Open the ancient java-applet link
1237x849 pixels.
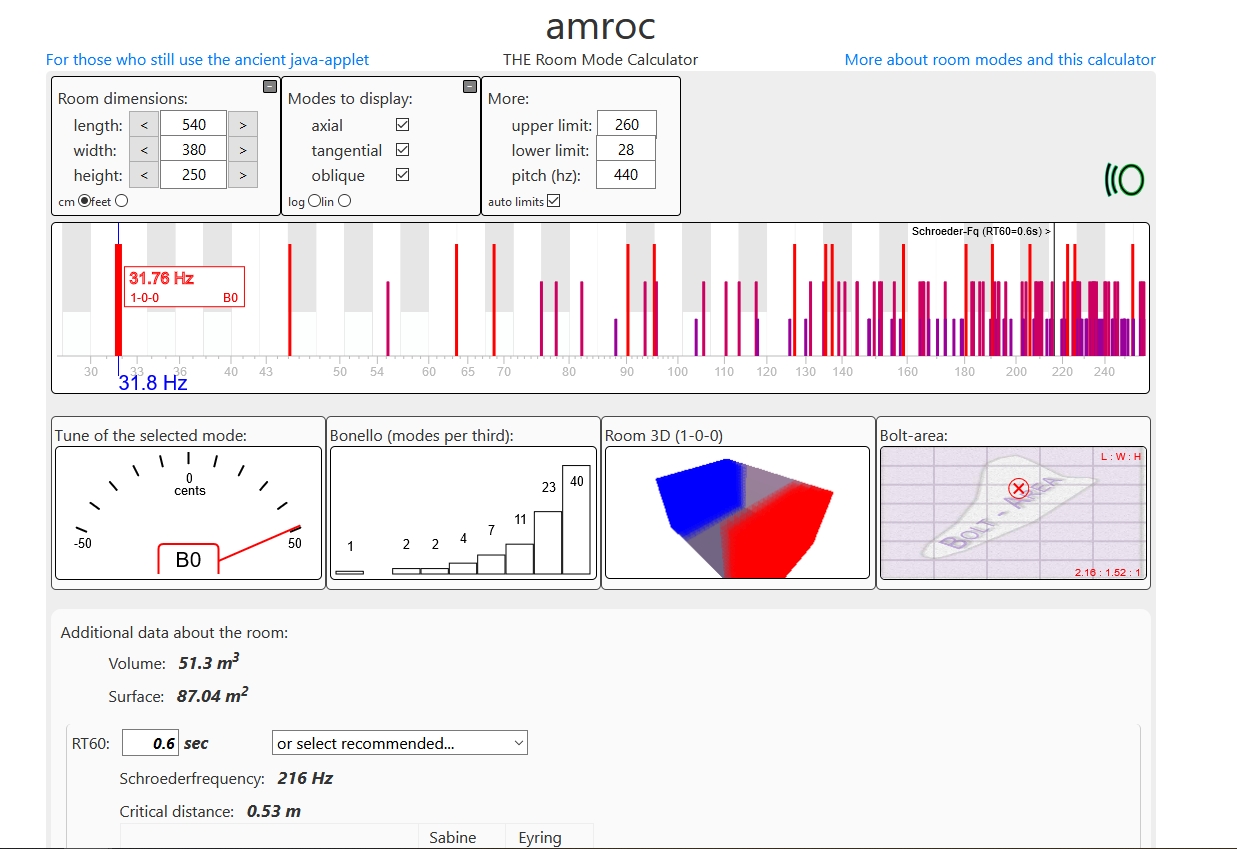tap(207, 60)
